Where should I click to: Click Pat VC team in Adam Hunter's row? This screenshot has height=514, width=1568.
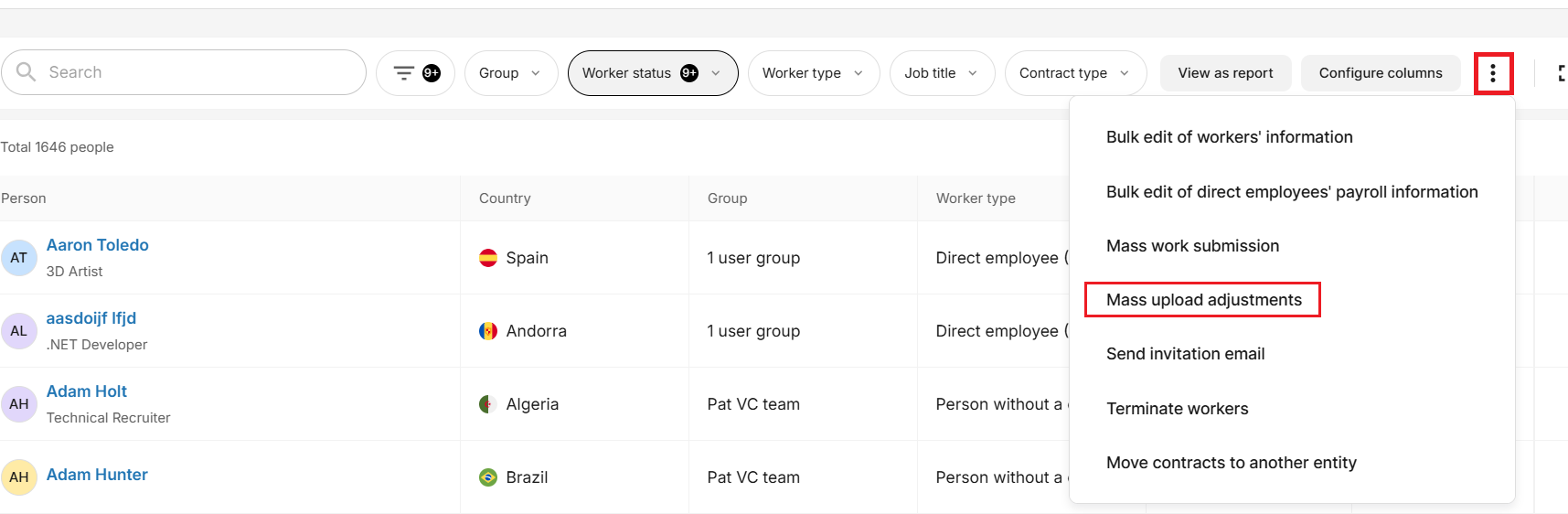tap(753, 477)
